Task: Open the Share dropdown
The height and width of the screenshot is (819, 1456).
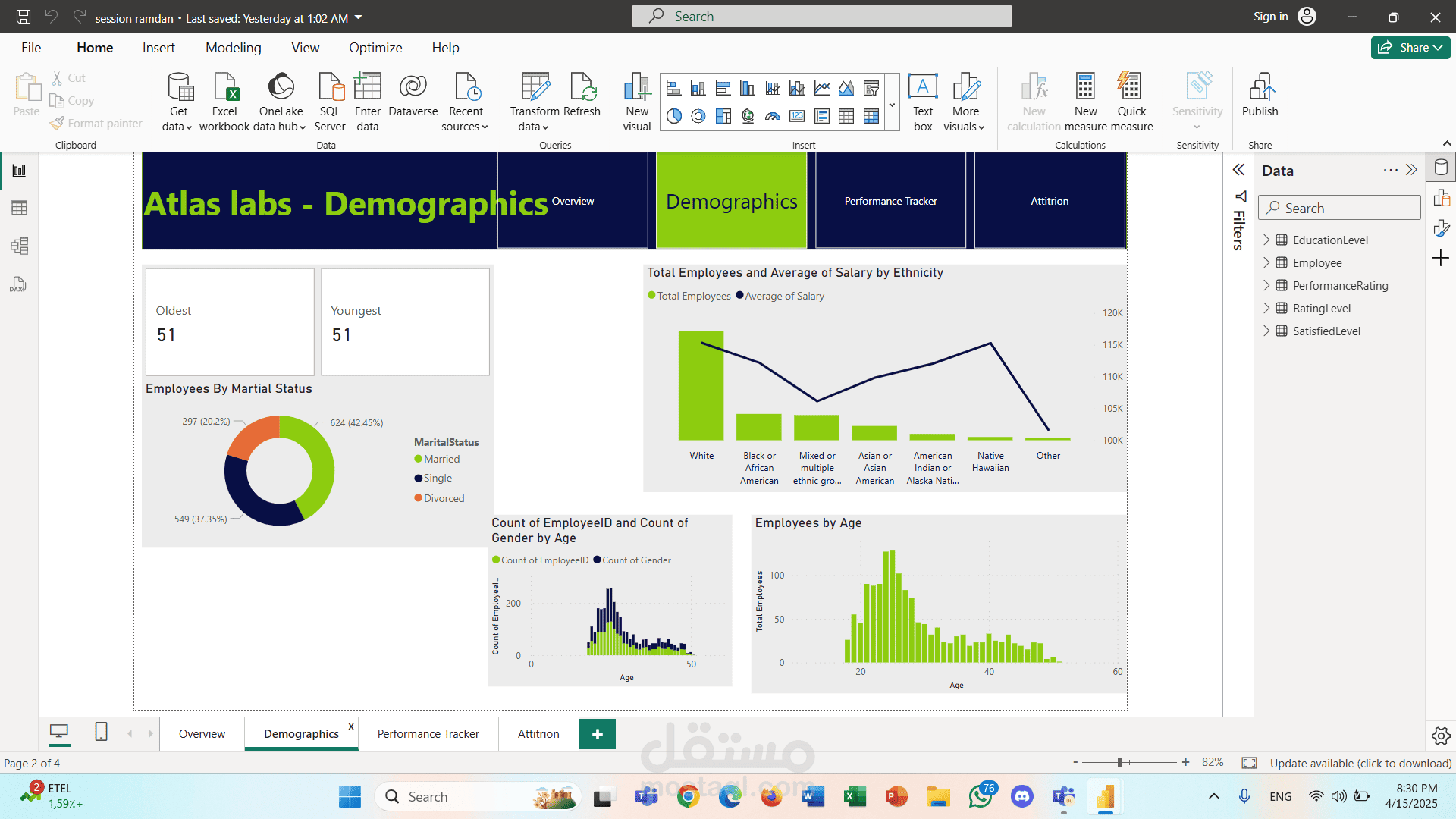Action: tap(1410, 47)
